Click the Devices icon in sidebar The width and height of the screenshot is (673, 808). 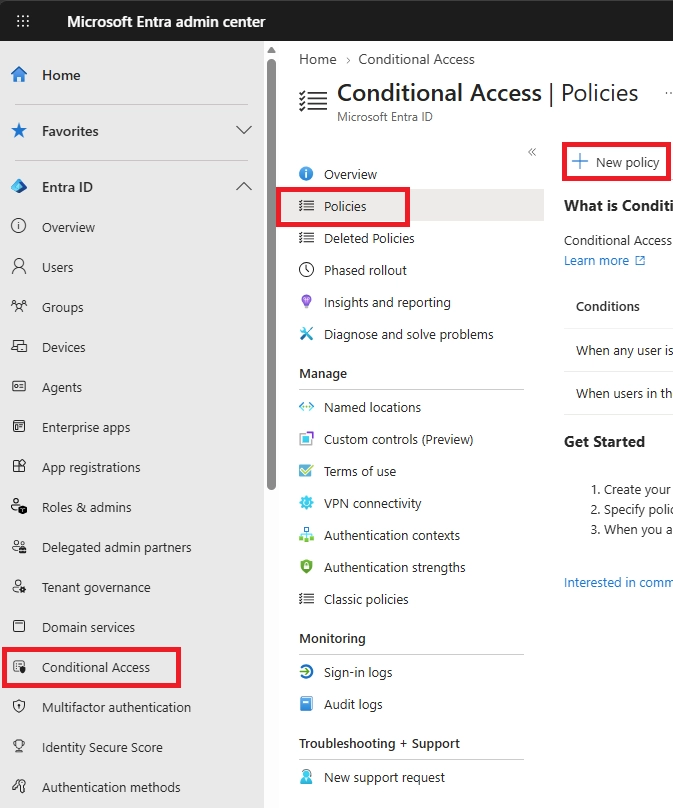19,347
